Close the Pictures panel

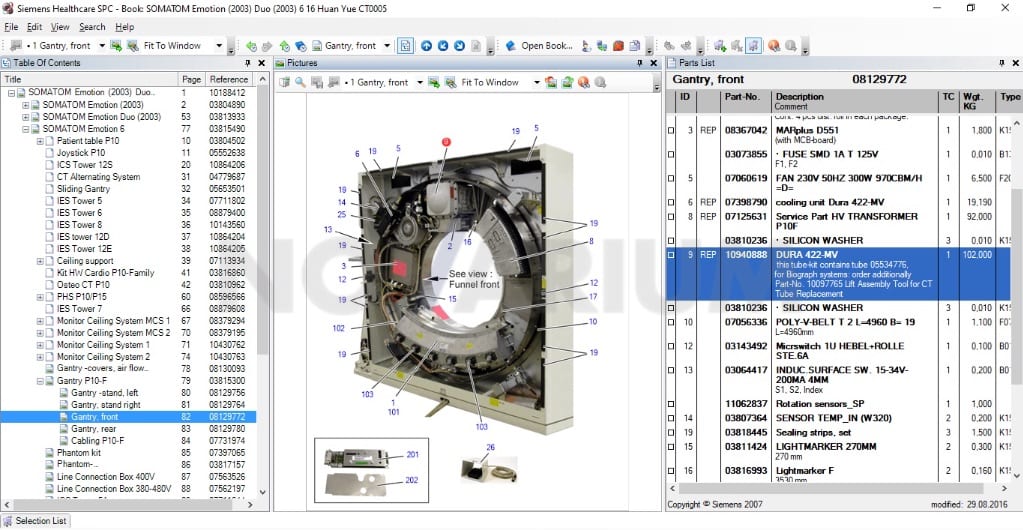pyautogui.click(x=654, y=63)
